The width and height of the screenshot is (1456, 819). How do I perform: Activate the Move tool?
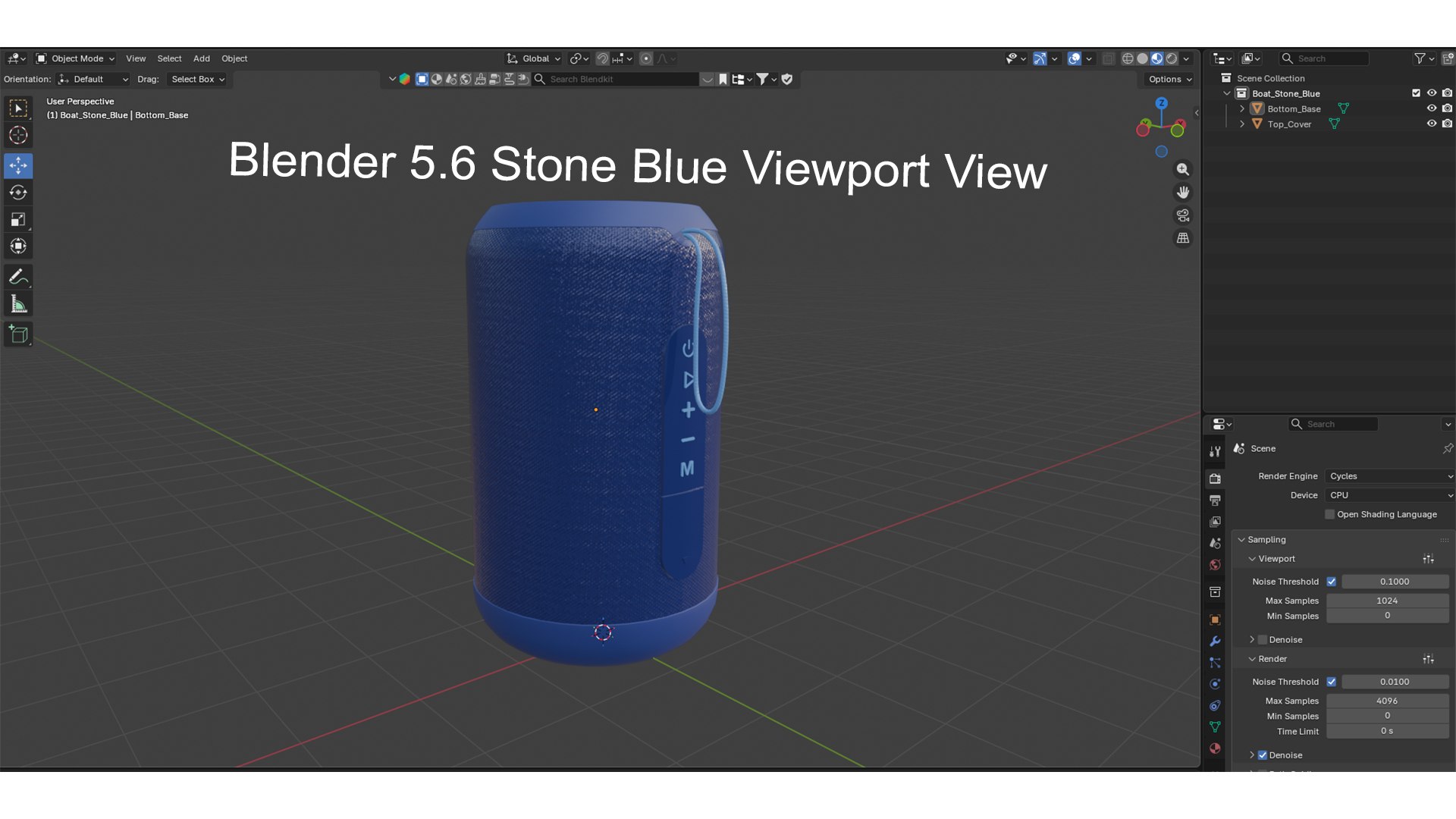18,165
